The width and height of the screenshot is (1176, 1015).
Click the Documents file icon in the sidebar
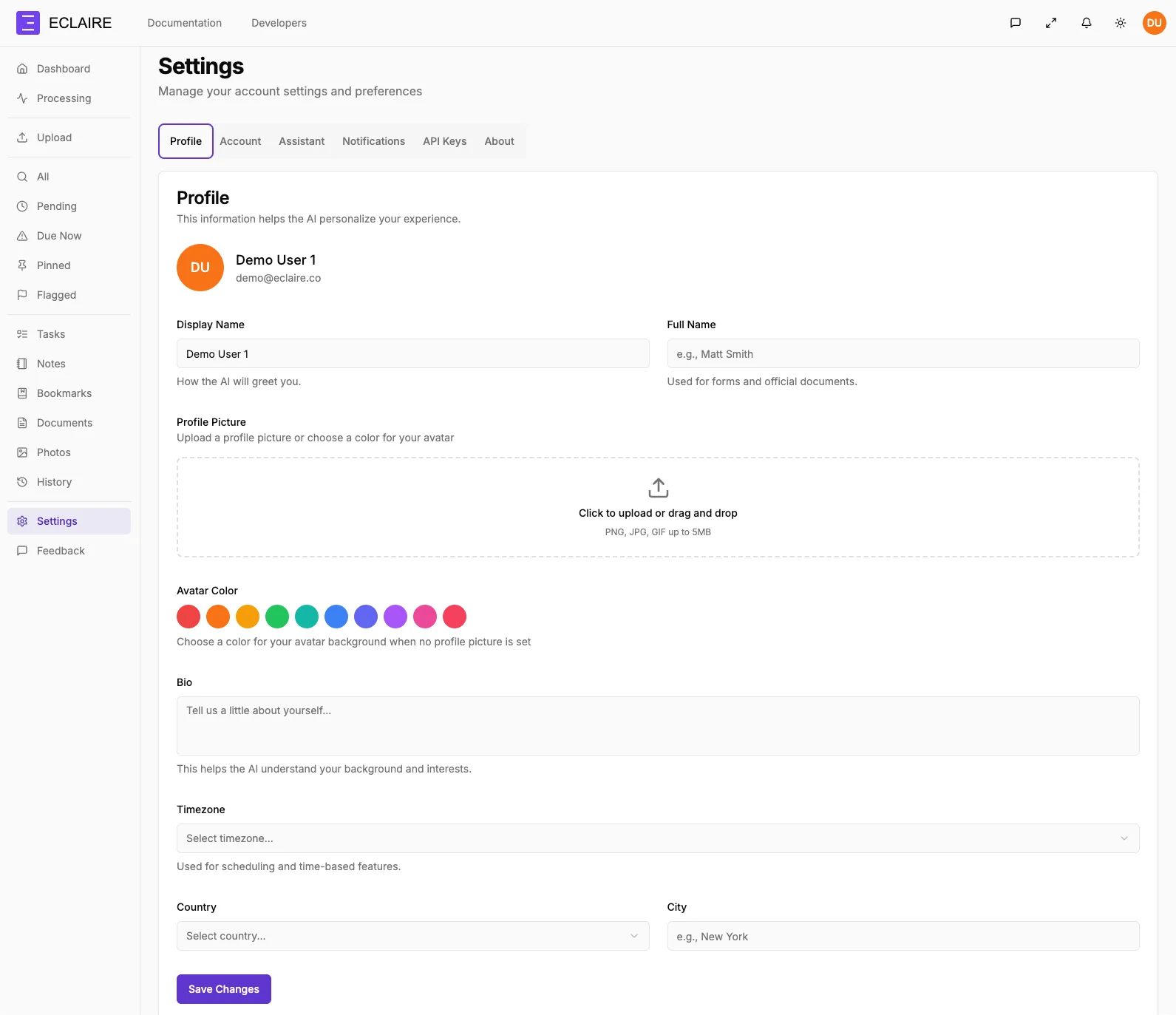[x=22, y=423]
